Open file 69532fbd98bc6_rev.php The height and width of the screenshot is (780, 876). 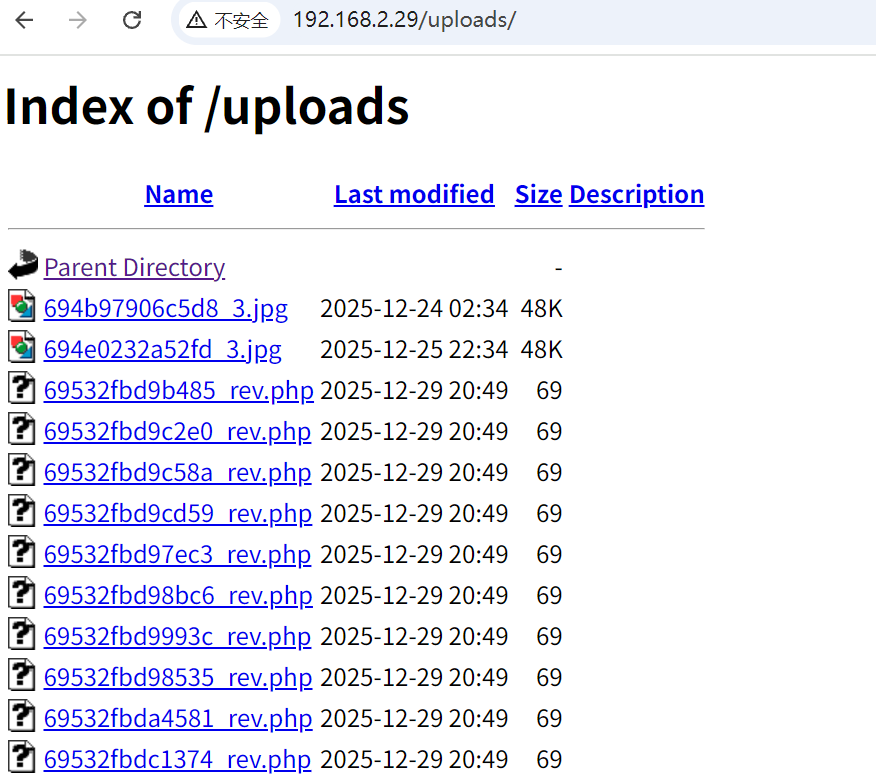(x=177, y=596)
